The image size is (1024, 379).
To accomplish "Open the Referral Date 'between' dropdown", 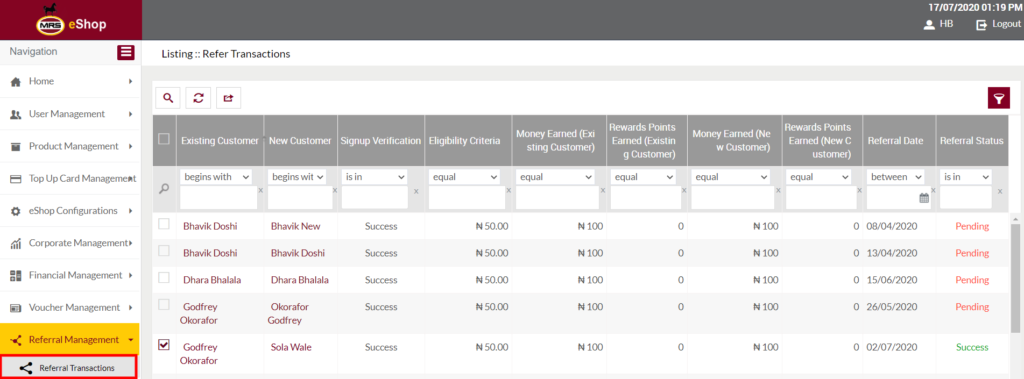I will click(895, 176).
